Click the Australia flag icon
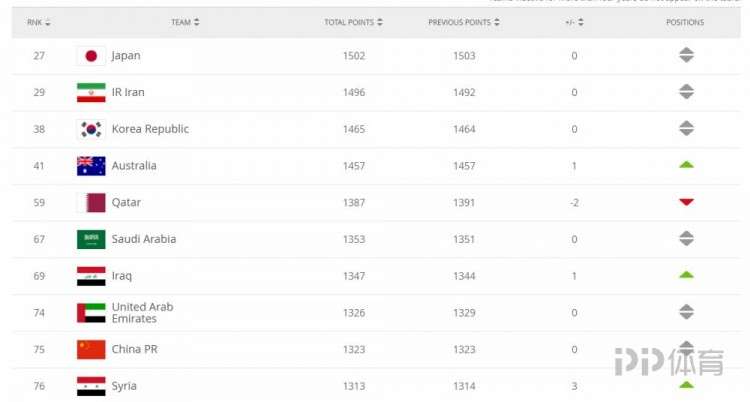 [x=91, y=166]
